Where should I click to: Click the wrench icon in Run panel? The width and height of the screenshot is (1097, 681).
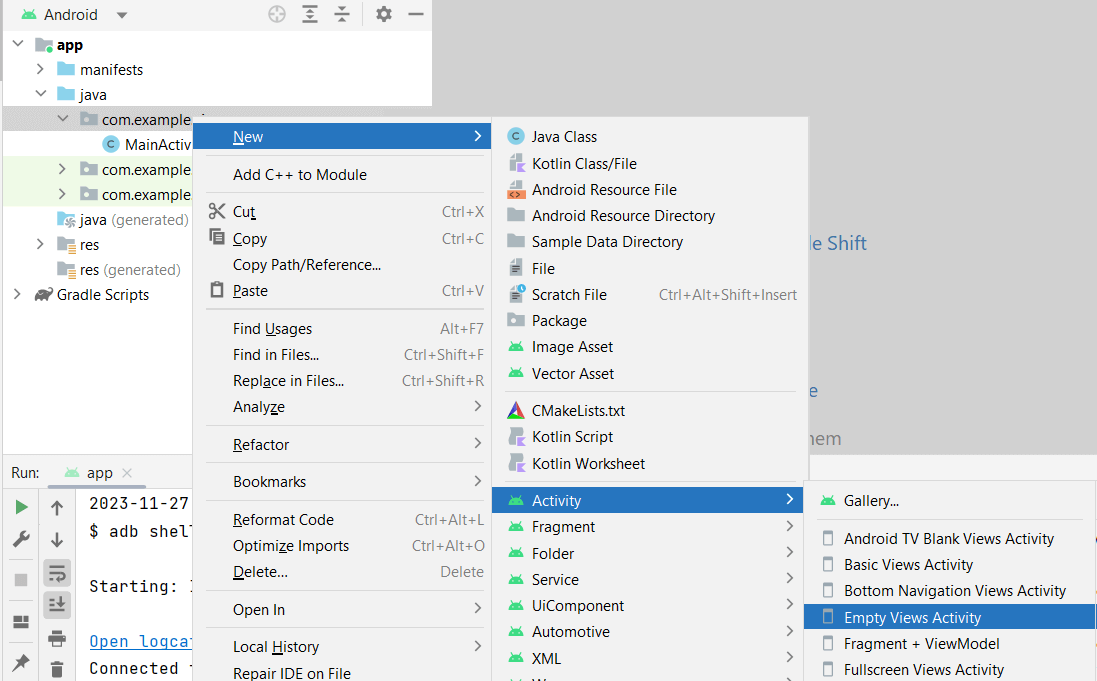[21, 540]
